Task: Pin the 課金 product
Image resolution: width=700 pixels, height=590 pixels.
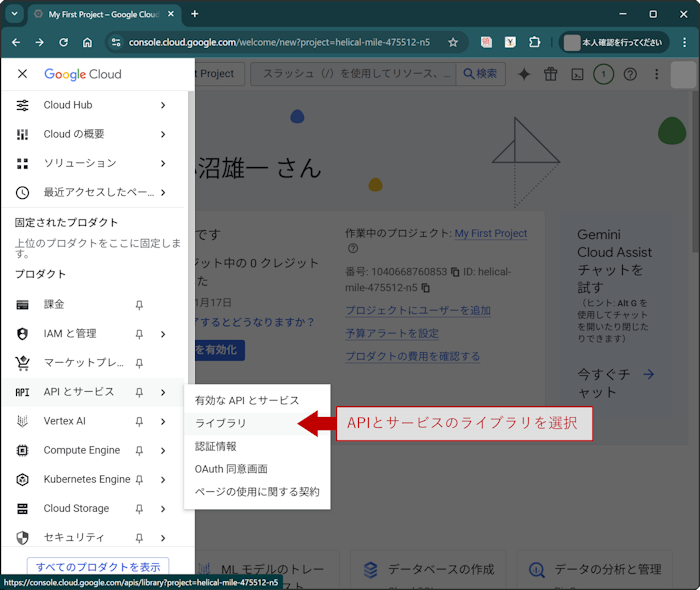Action: coord(139,305)
